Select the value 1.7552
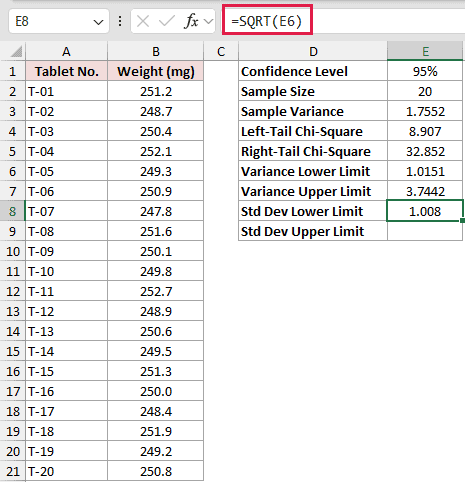465x482 pixels. click(x=425, y=111)
